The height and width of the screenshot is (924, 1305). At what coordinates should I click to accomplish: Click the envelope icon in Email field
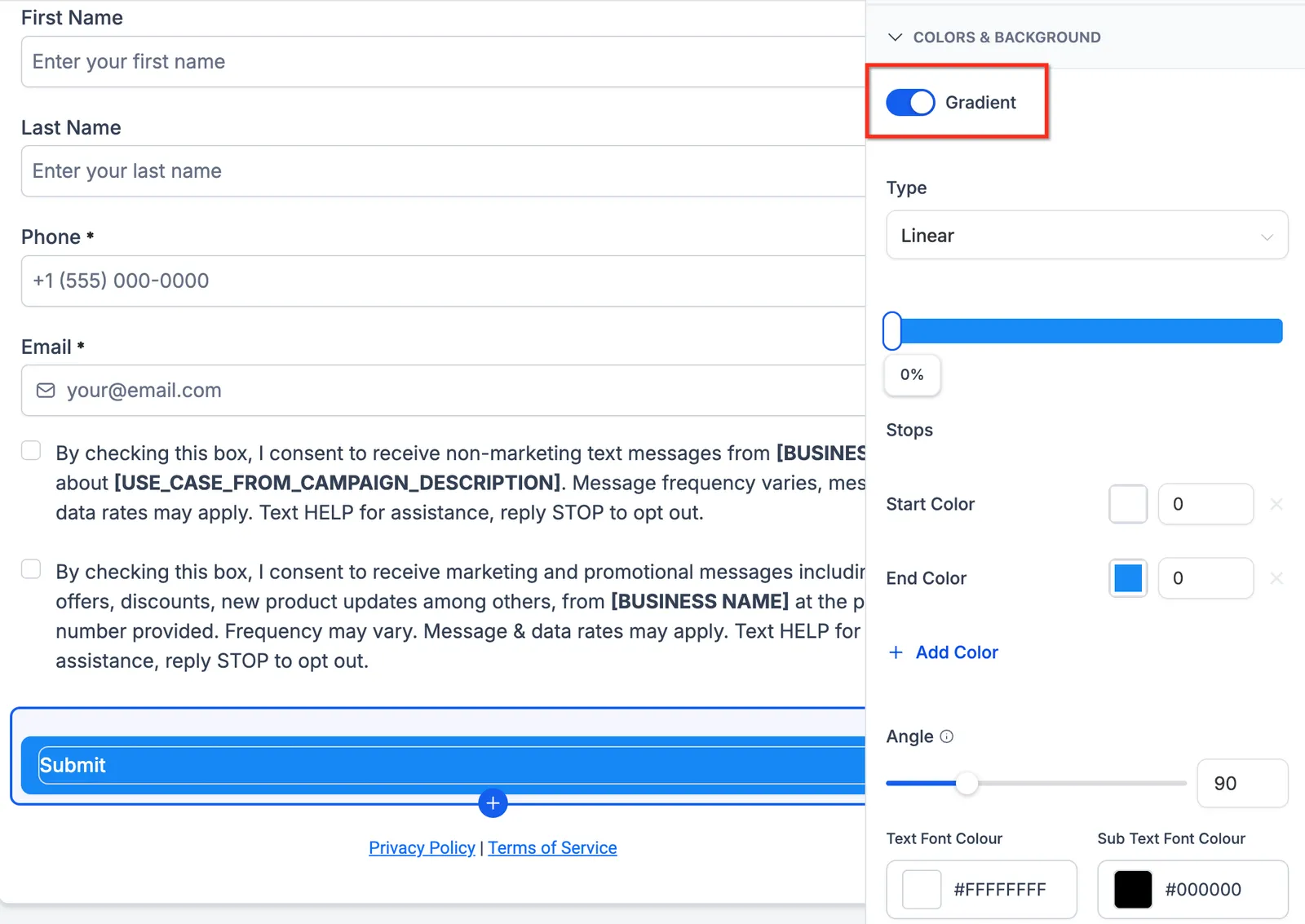tap(46, 391)
